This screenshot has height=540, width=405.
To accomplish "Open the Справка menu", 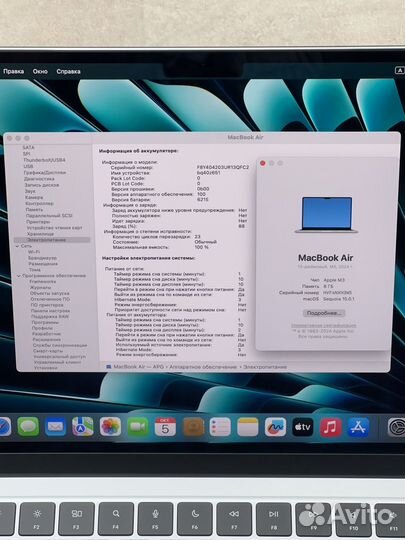I will pyautogui.click(x=68, y=71).
